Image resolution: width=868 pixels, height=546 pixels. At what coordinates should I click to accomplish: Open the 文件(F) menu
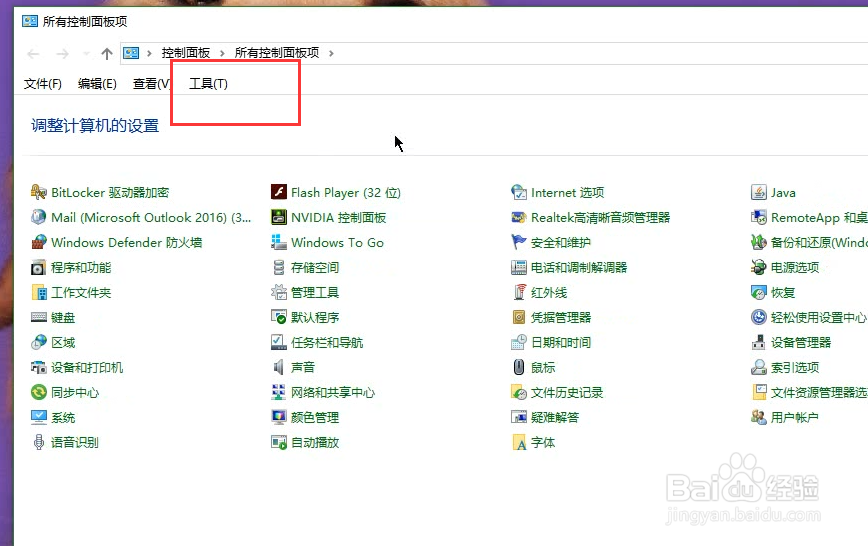[x=43, y=84]
